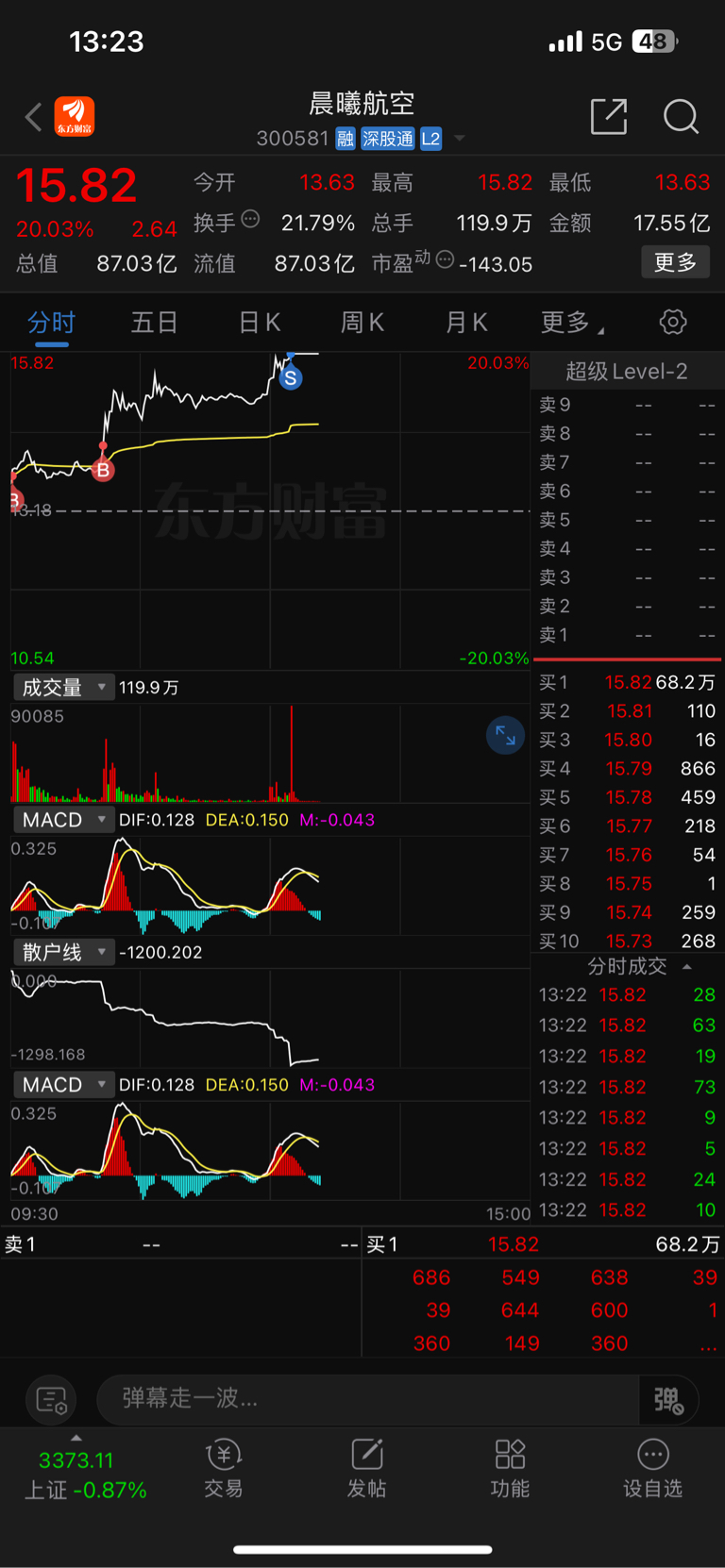Tap the 13:23 status bar clock

pyautogui.click(x=107, y=42)
